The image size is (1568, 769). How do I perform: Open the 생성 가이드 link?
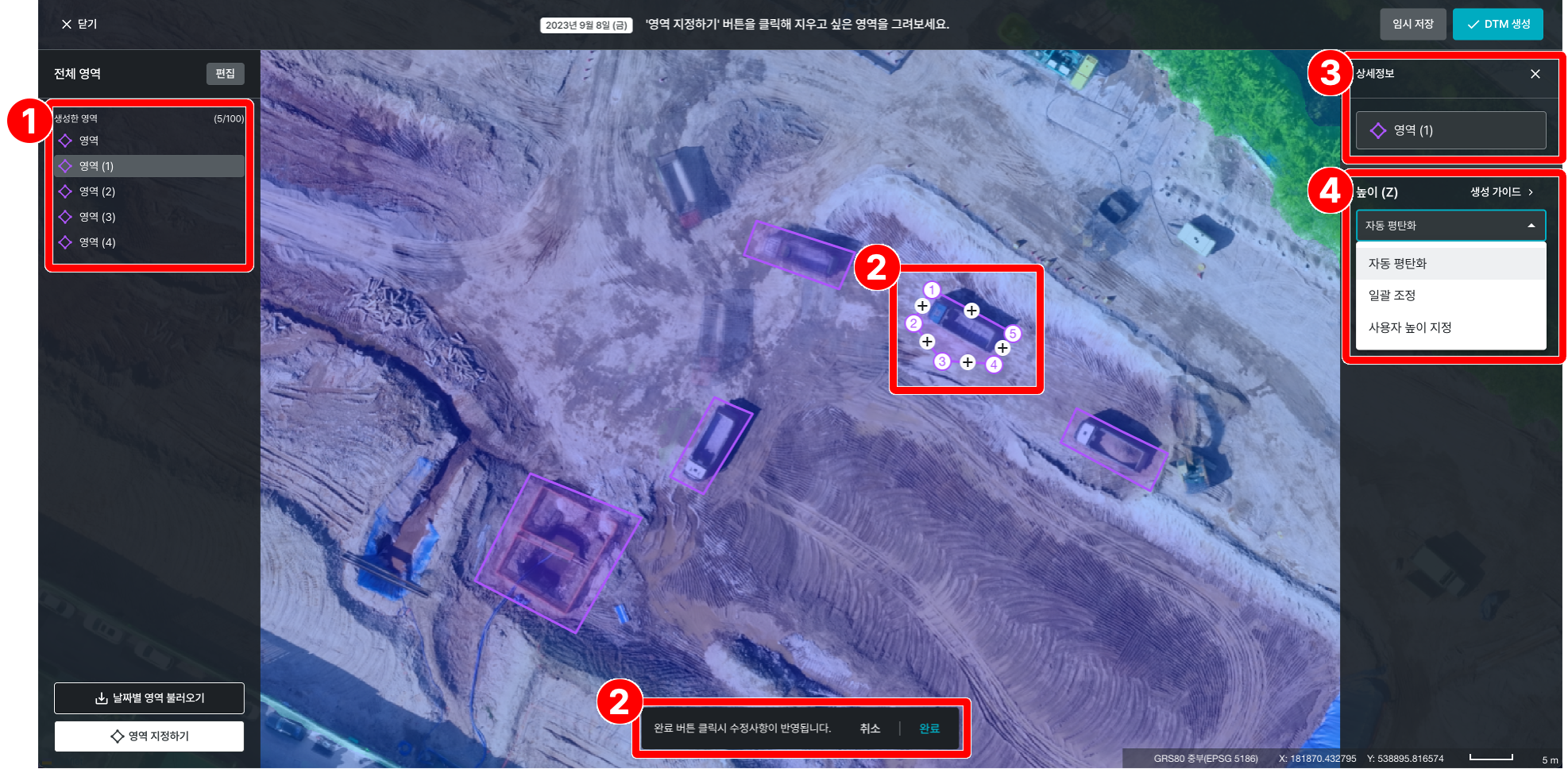click(1500, 192)
